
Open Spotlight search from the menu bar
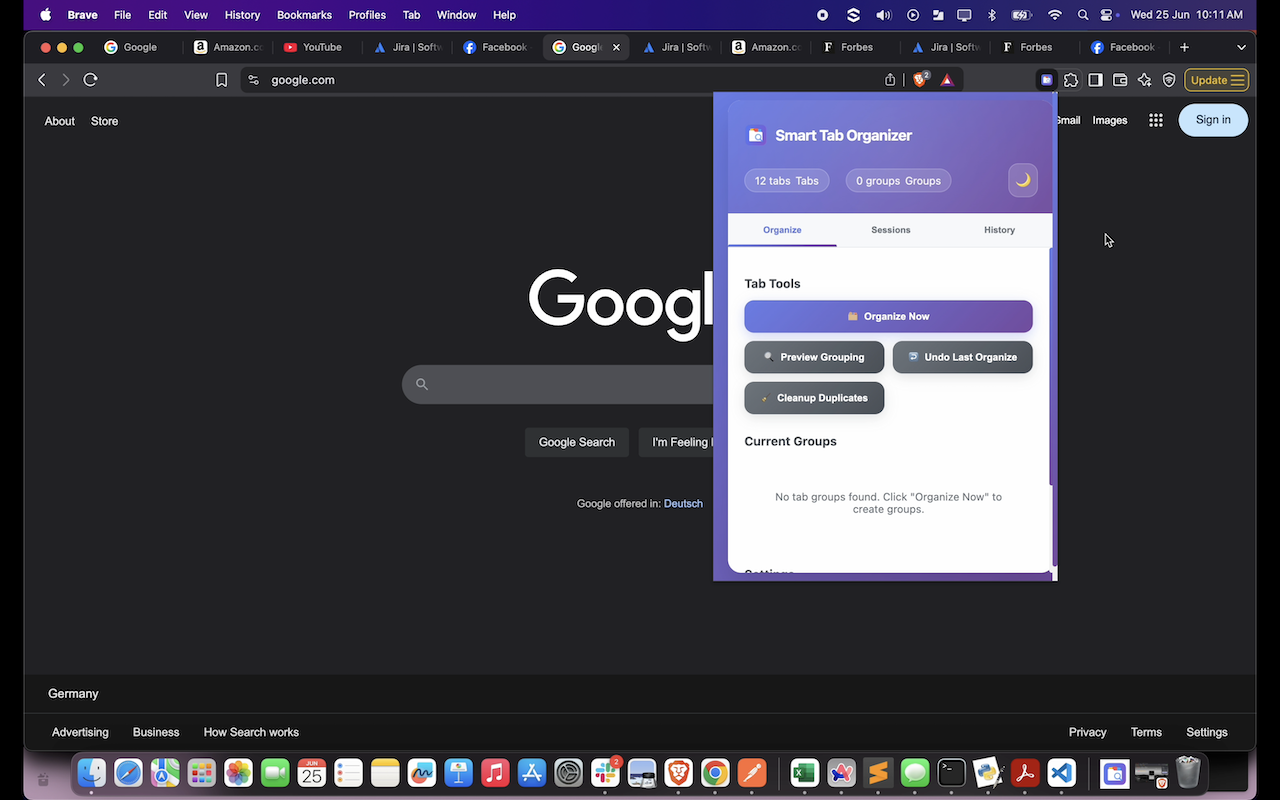coord(1083,15)
